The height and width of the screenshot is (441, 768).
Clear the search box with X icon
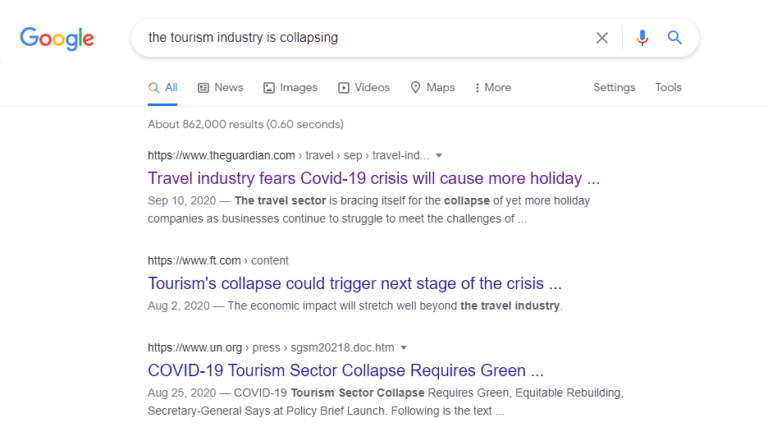pyautogui.click(x=602, y=38)
